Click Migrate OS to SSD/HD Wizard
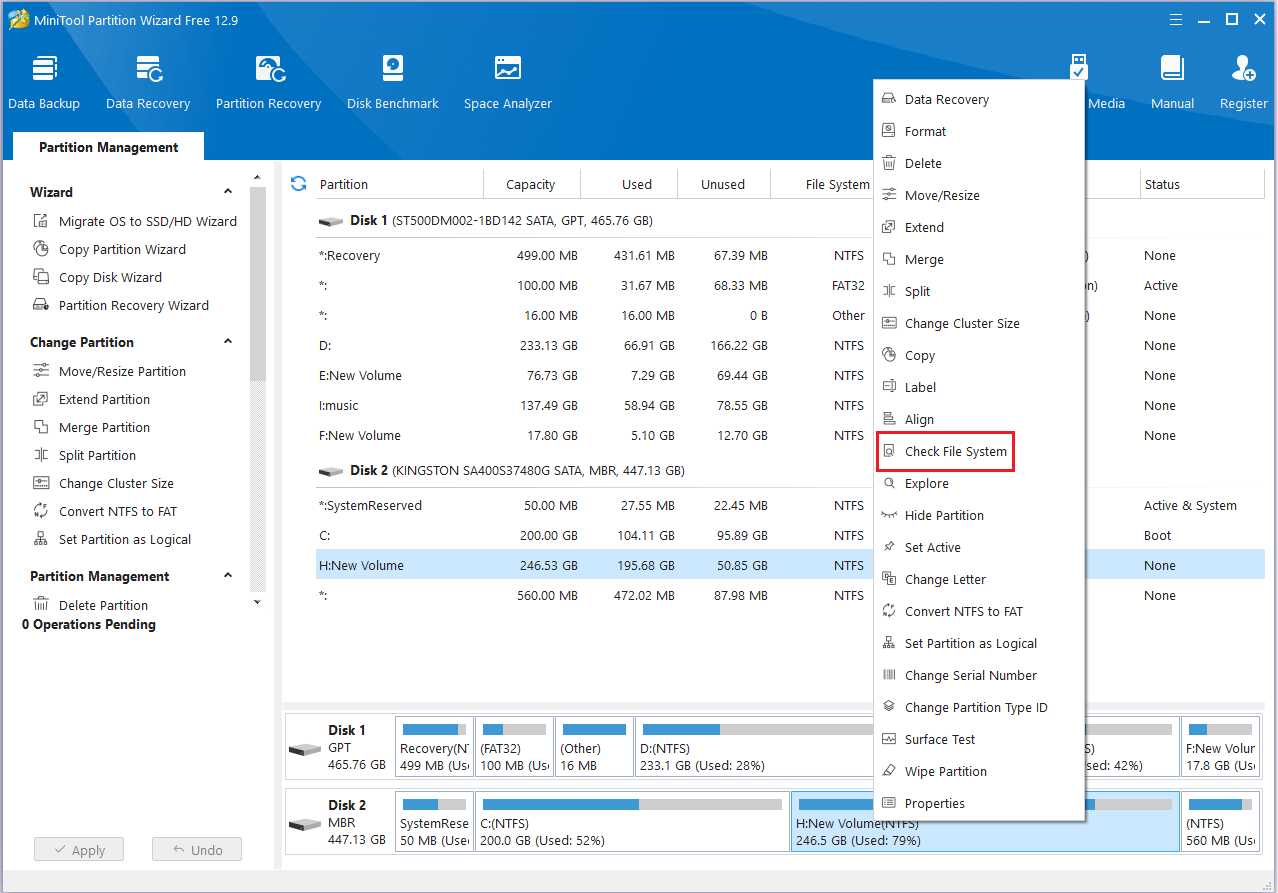The width and height of the screenshot is (1278, 893). click(x=147, y=222)
